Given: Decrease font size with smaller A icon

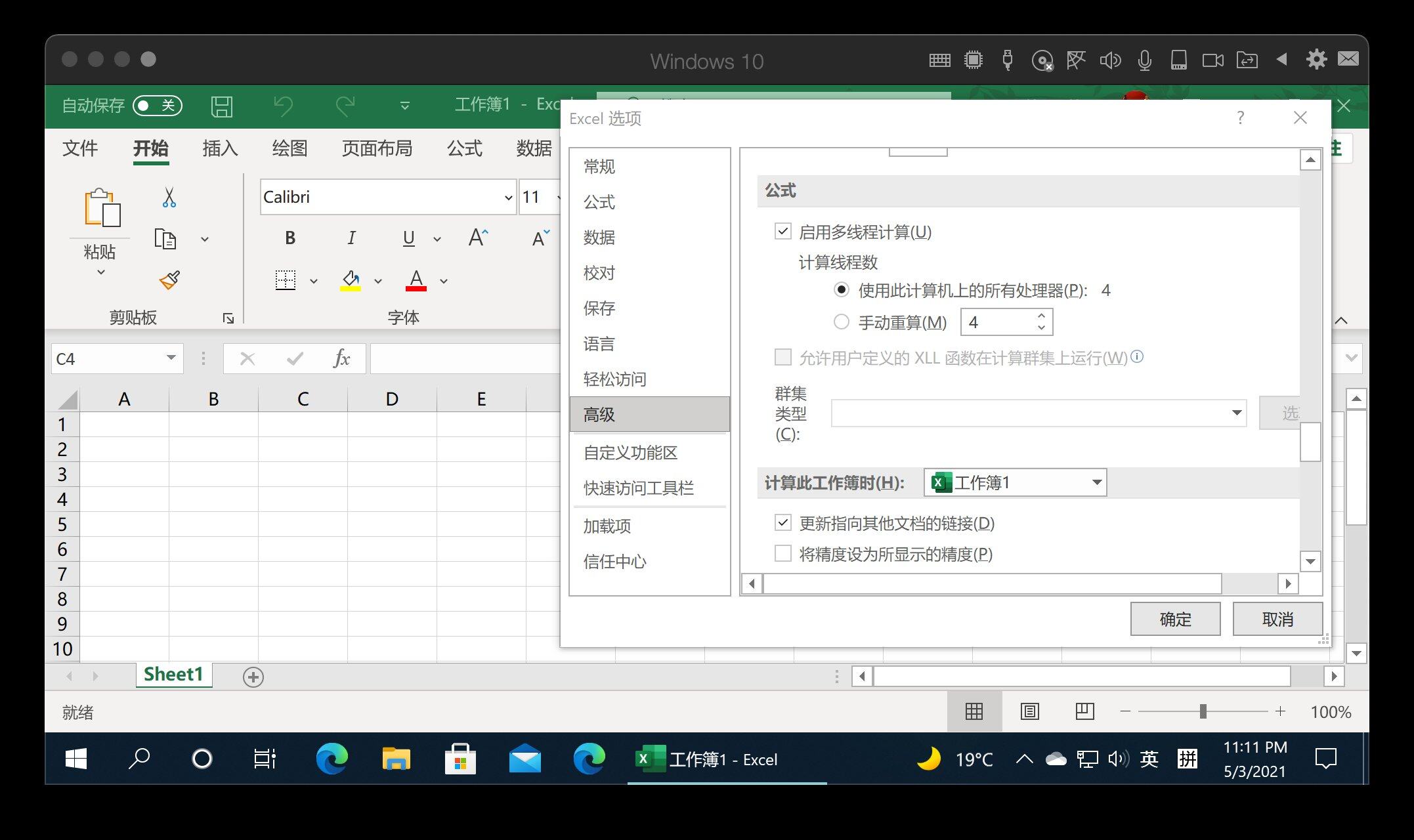Looking at the screenshot, I should coord(540,238).
